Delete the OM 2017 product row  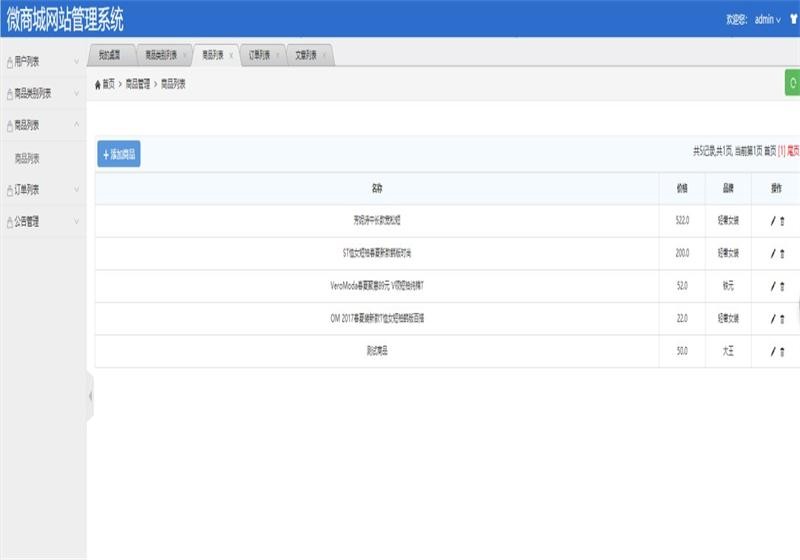click(x=782, y=319)
